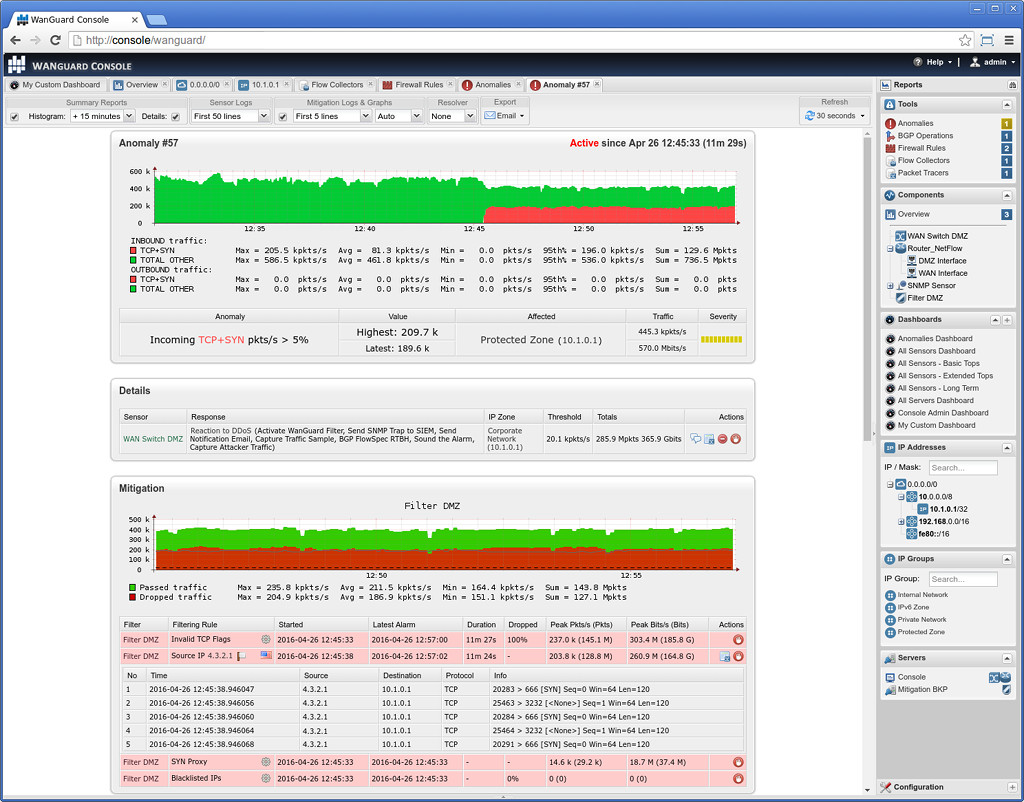Switch to My Custom Dashboard tab
Image resolution: width=1024 pixels, height=802 pixels.
click(55, 85)
